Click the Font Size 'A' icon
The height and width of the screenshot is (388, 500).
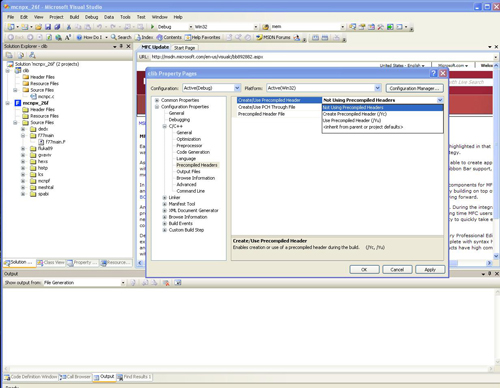pyautogui.click(x=68, y=37)
